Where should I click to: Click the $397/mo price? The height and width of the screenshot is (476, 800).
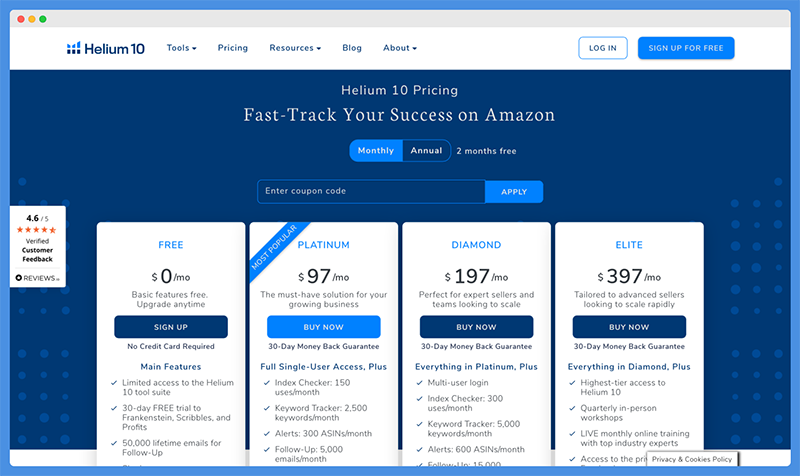[629, 277]
